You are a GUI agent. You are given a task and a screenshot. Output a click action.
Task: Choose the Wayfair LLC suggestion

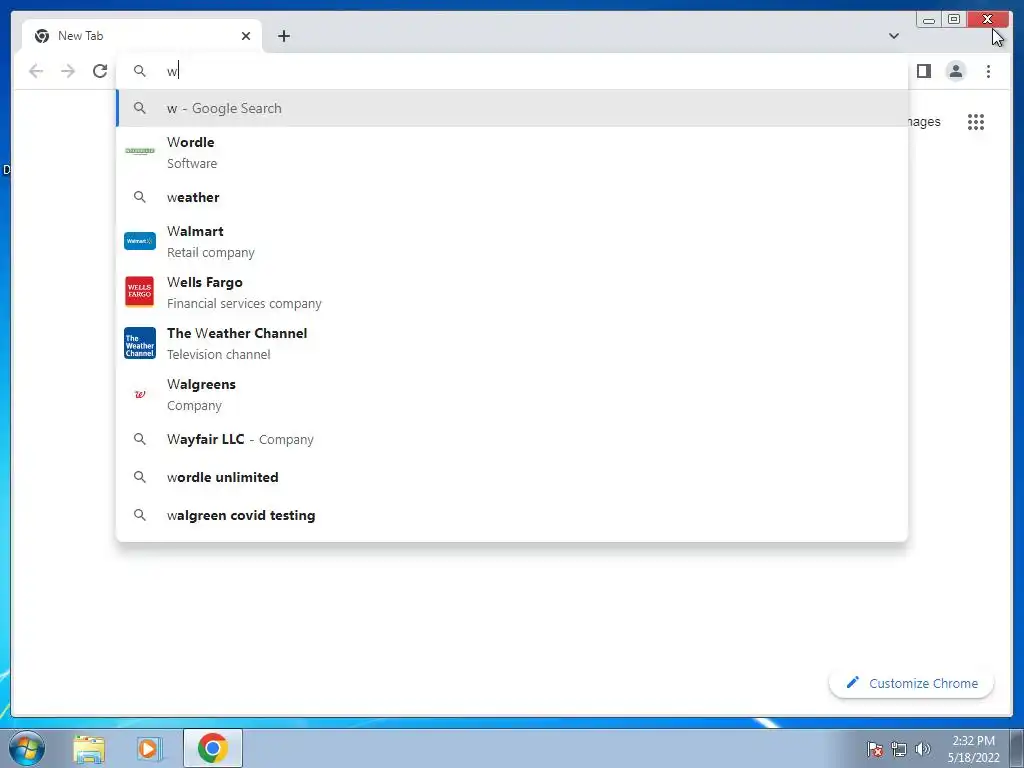point(512,440)
